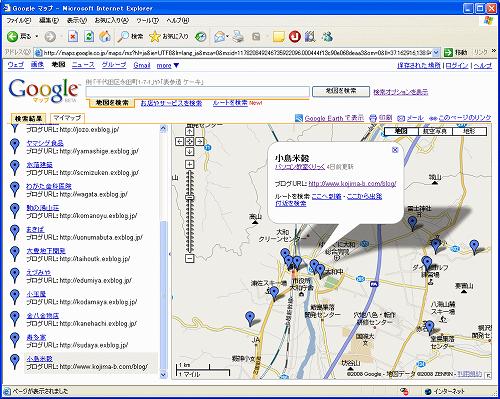500x399 pixels.
Task: Open Favorites star (お気に入り) toolbar button
Action: [x=169, y=36]
